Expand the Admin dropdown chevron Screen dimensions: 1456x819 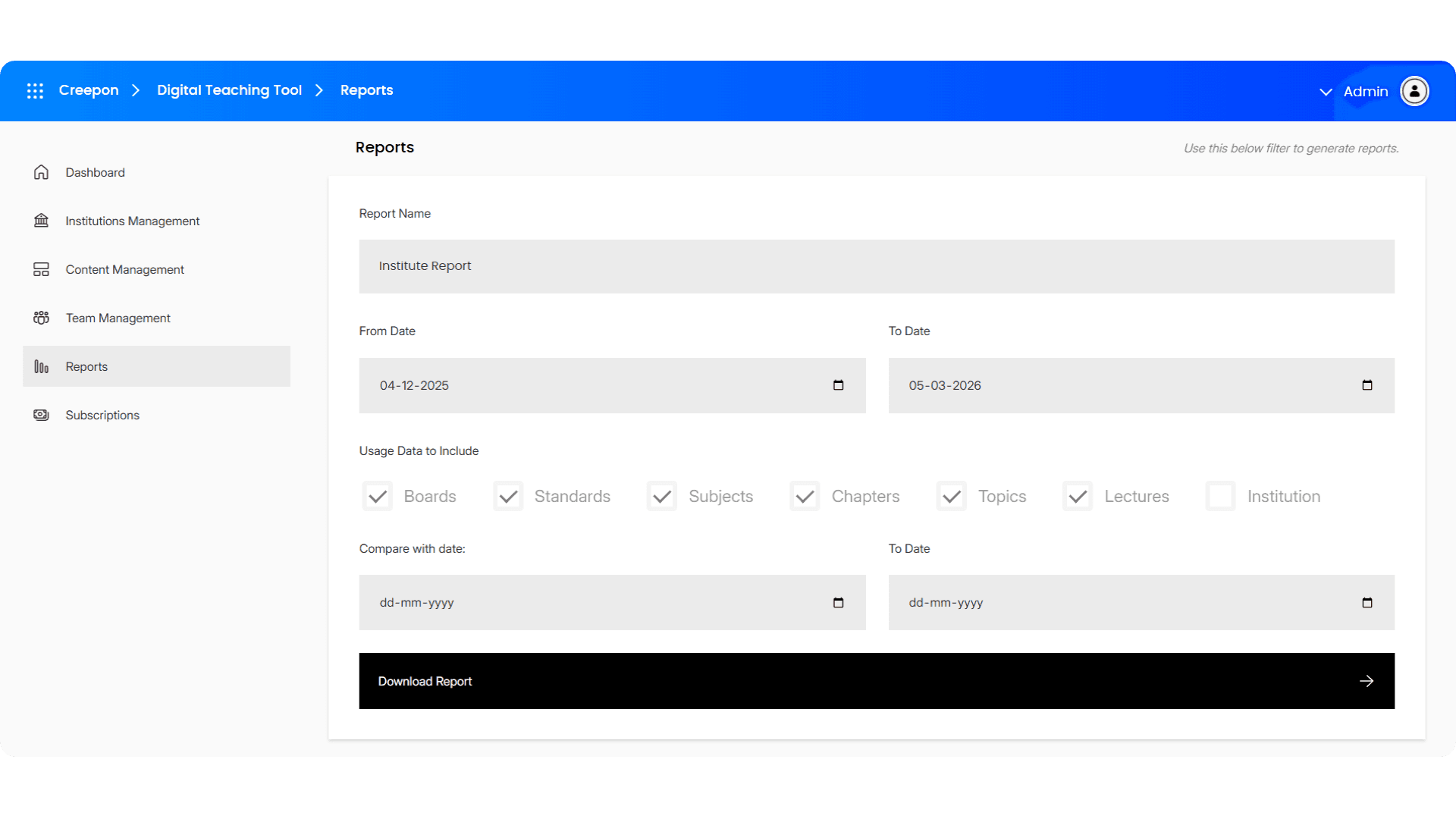pyautogui.click(x=1325, y=92)
